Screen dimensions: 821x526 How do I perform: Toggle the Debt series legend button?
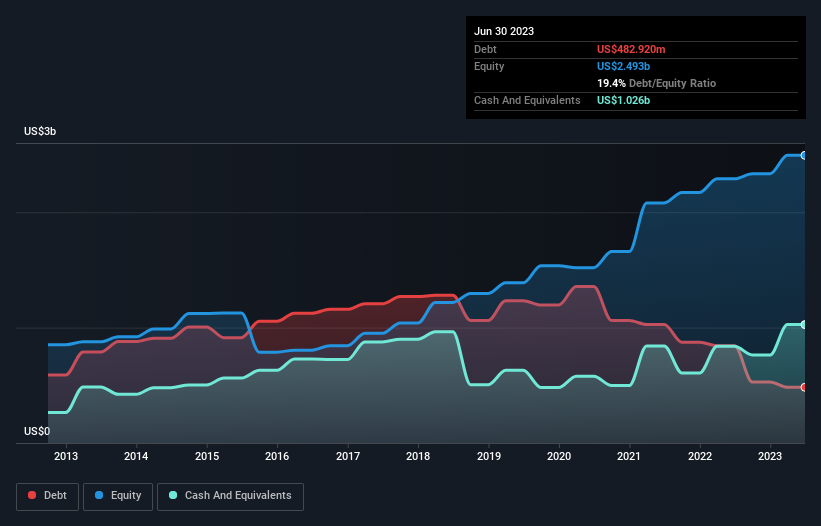click(x=48, y=496)
